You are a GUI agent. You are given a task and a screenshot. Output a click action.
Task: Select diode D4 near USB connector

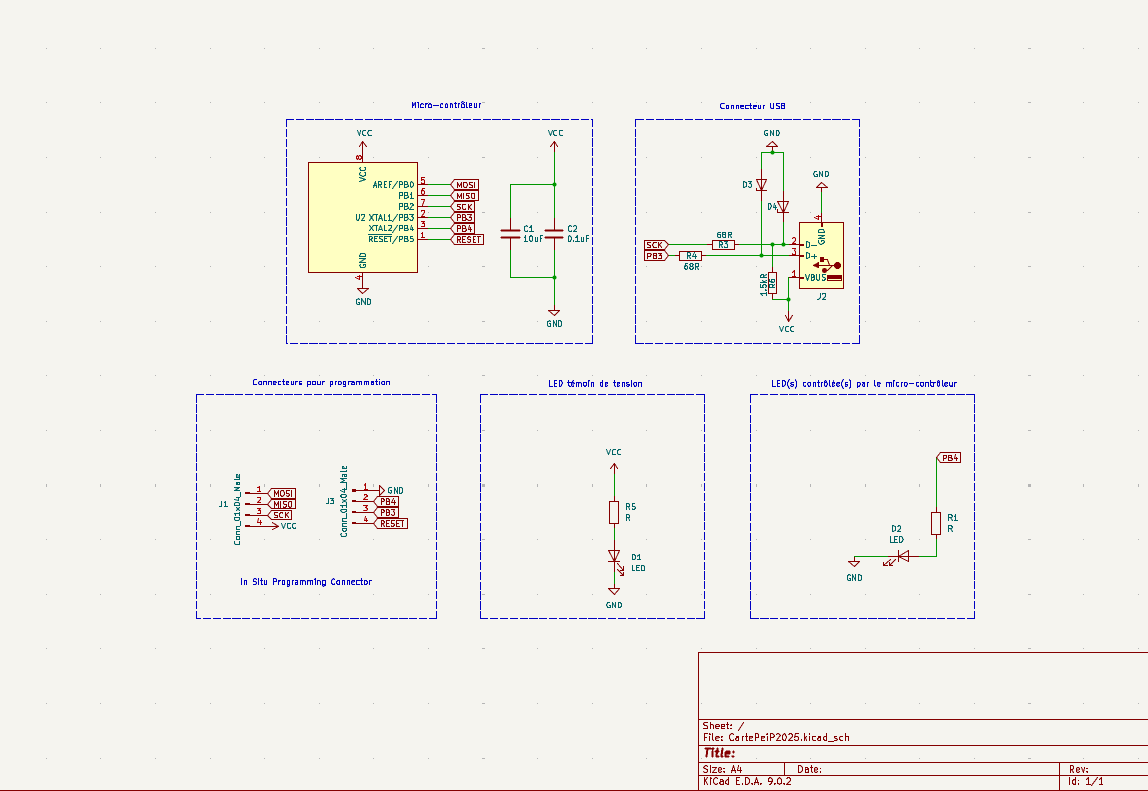tap(783, 207)
